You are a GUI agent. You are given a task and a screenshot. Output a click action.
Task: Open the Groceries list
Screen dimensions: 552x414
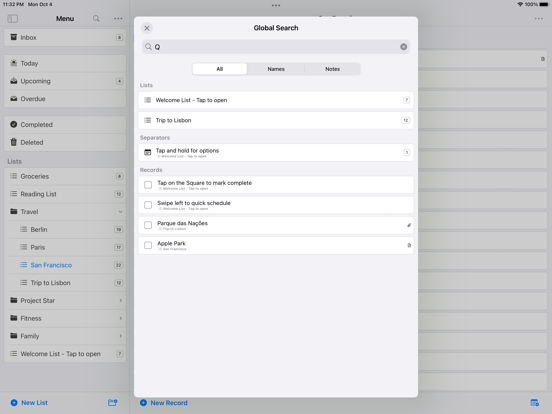65,176
